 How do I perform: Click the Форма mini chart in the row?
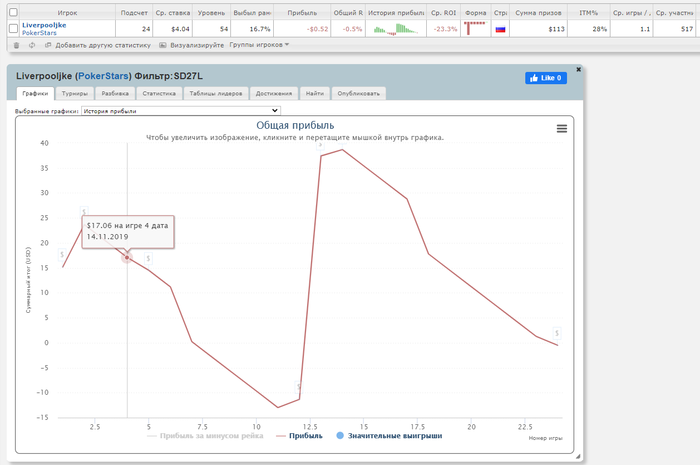(474, 28)
